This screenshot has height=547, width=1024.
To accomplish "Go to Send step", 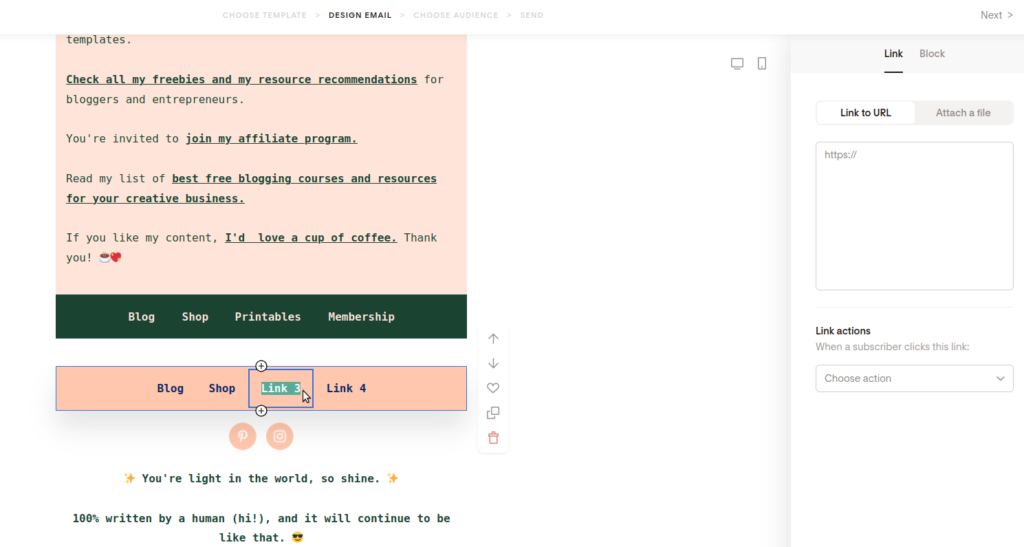I will [x=532, y=15].
